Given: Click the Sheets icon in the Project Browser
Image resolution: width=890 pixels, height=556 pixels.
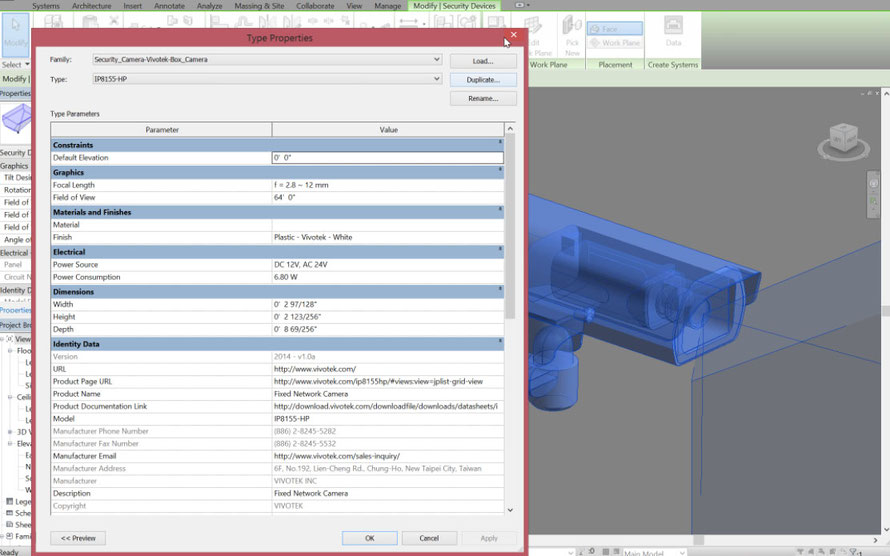Looking at the screenshot, I should [9, 524].
